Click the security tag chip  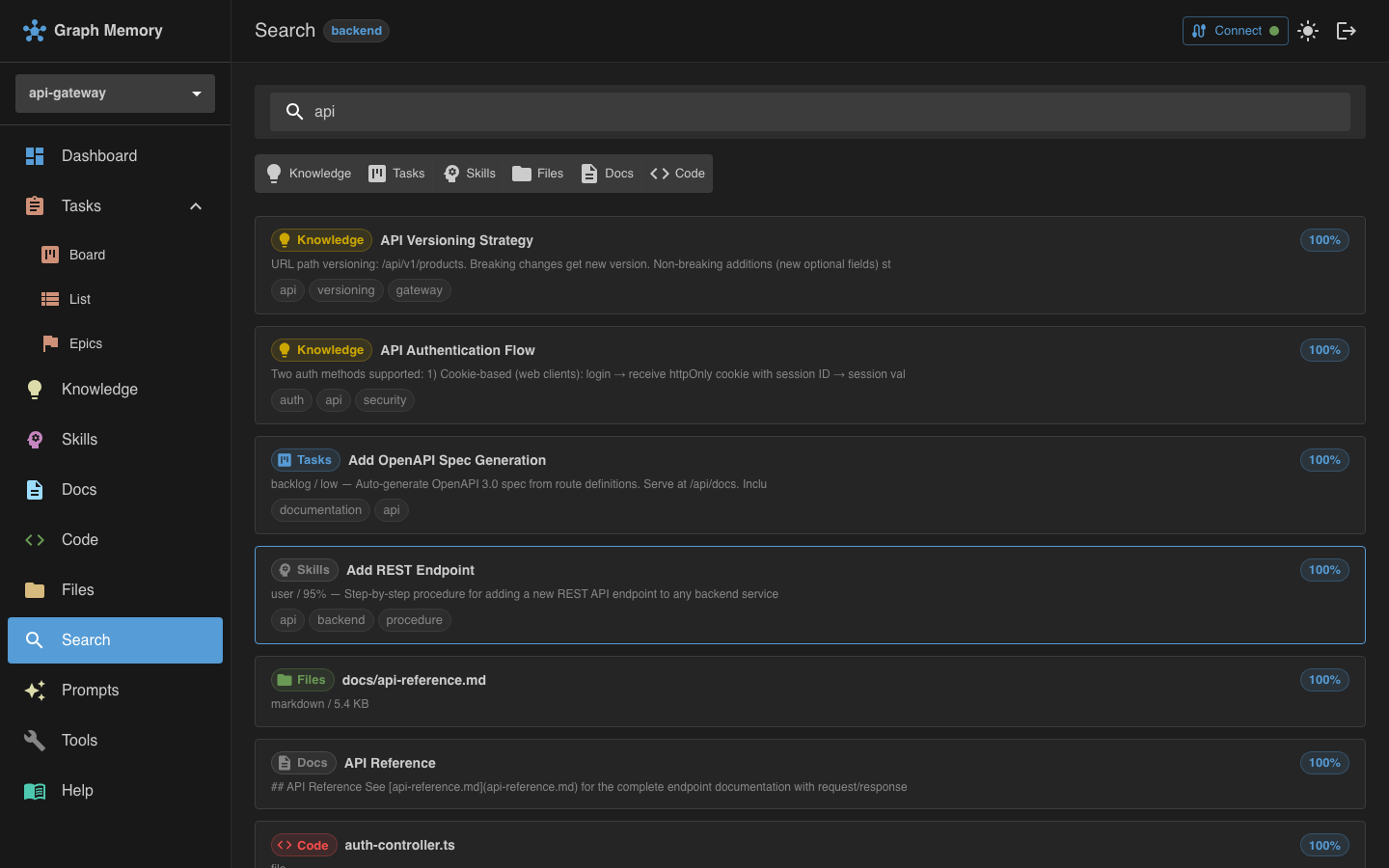pos(385,400)
